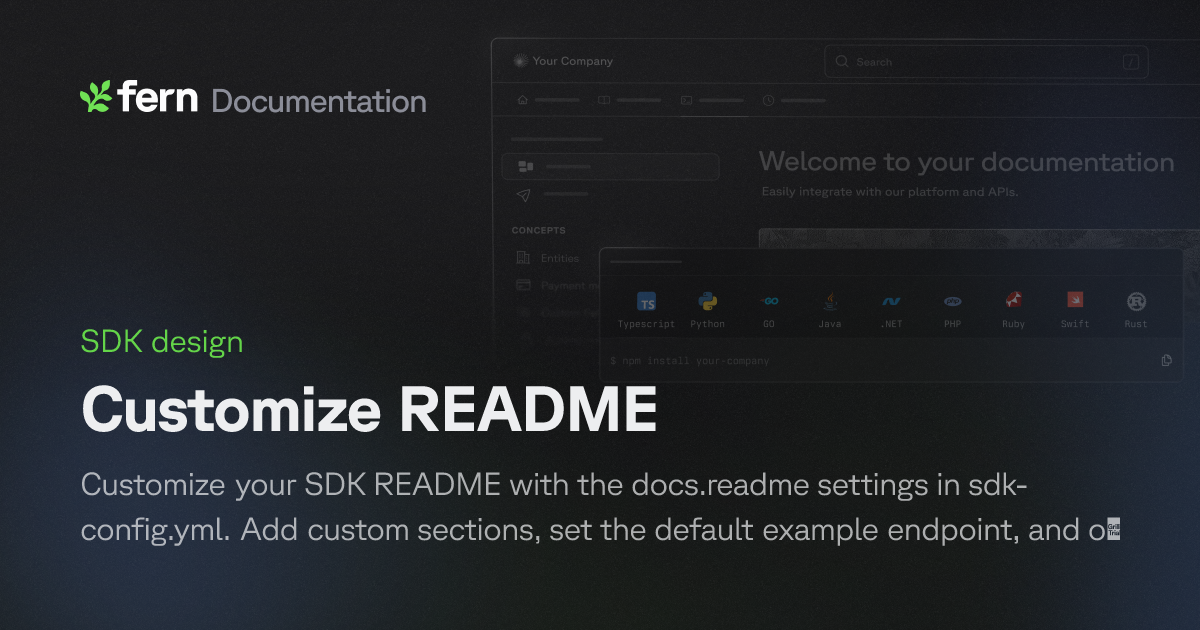1200x630 pixels.
Task: Choose the Typescript language icon
Action: (647, 302)
